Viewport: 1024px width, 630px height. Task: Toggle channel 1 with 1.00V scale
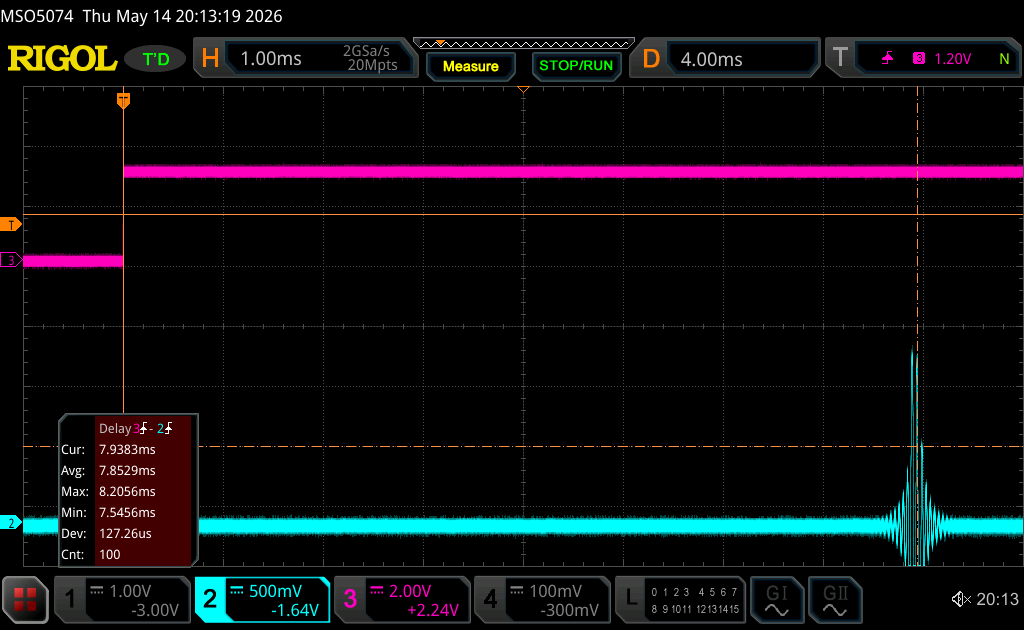[122, 599]
